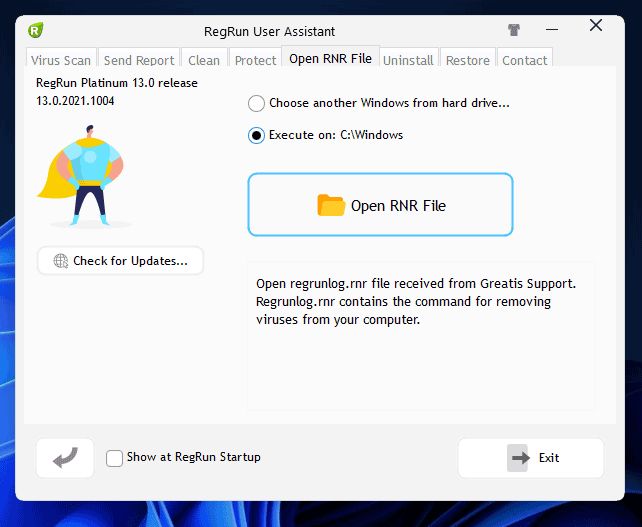Viewport: 642px width, 527px height.
Task: Click the large Open RNR File button
Action: (380, 205)
